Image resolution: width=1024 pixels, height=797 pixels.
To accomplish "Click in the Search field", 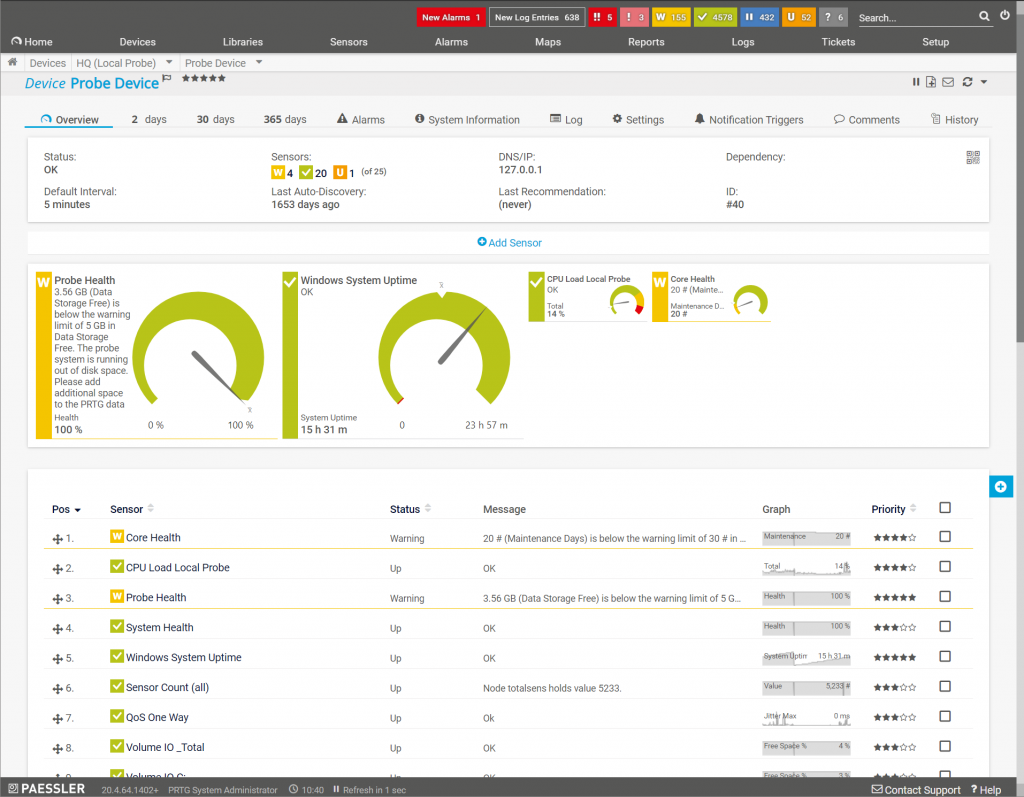I will (x=912, y=18).
